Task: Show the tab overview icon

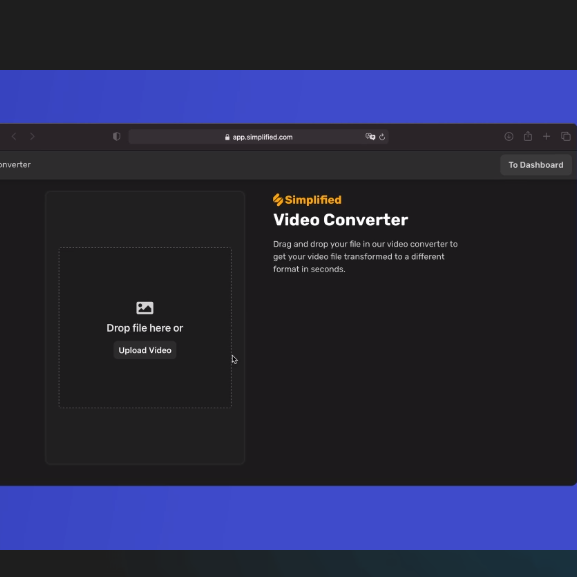Action: pos(566,137)
